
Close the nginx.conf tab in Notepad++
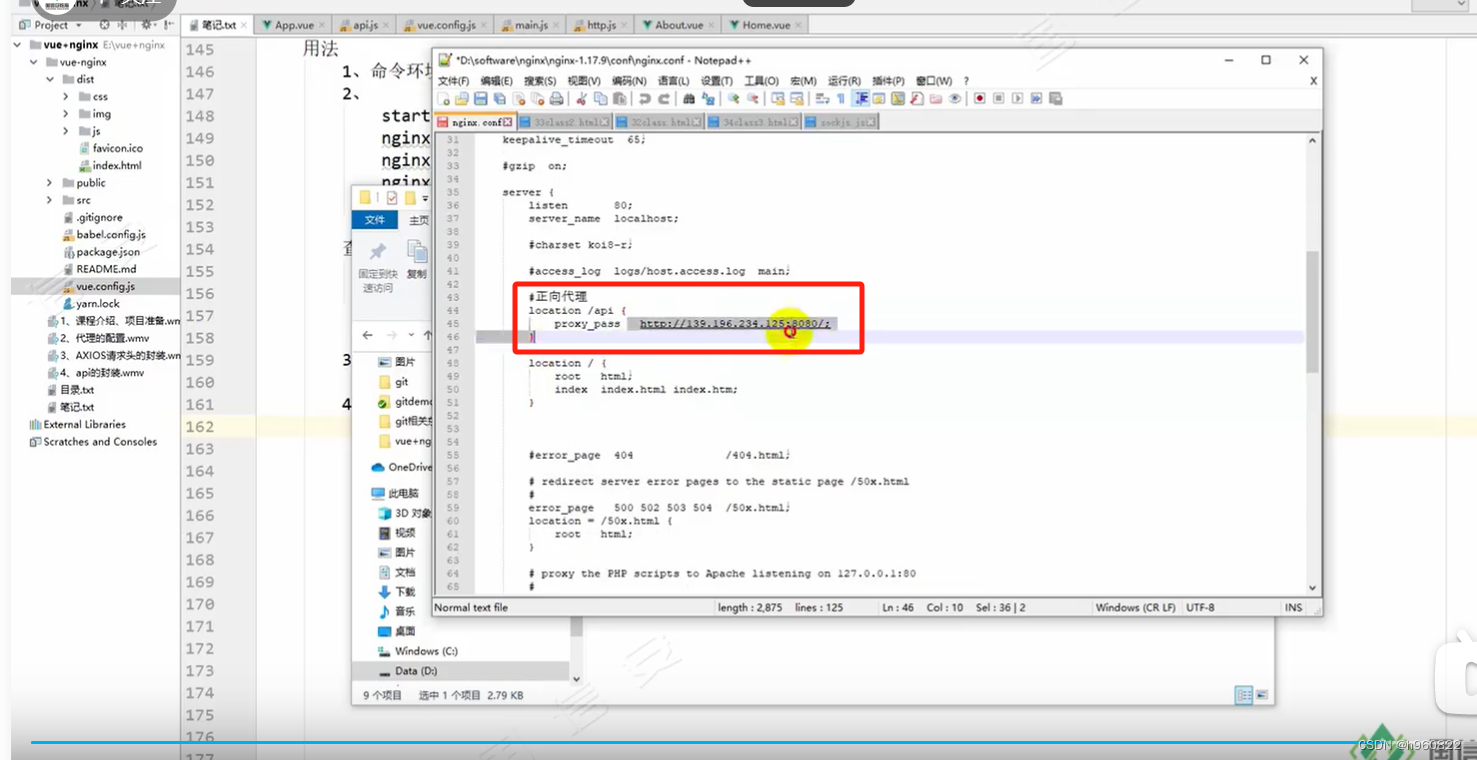pos(508,122)
